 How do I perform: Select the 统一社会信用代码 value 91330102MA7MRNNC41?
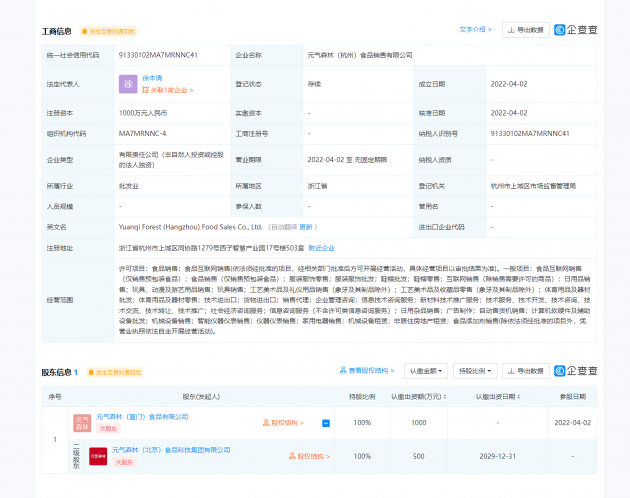tap(158, 55)
